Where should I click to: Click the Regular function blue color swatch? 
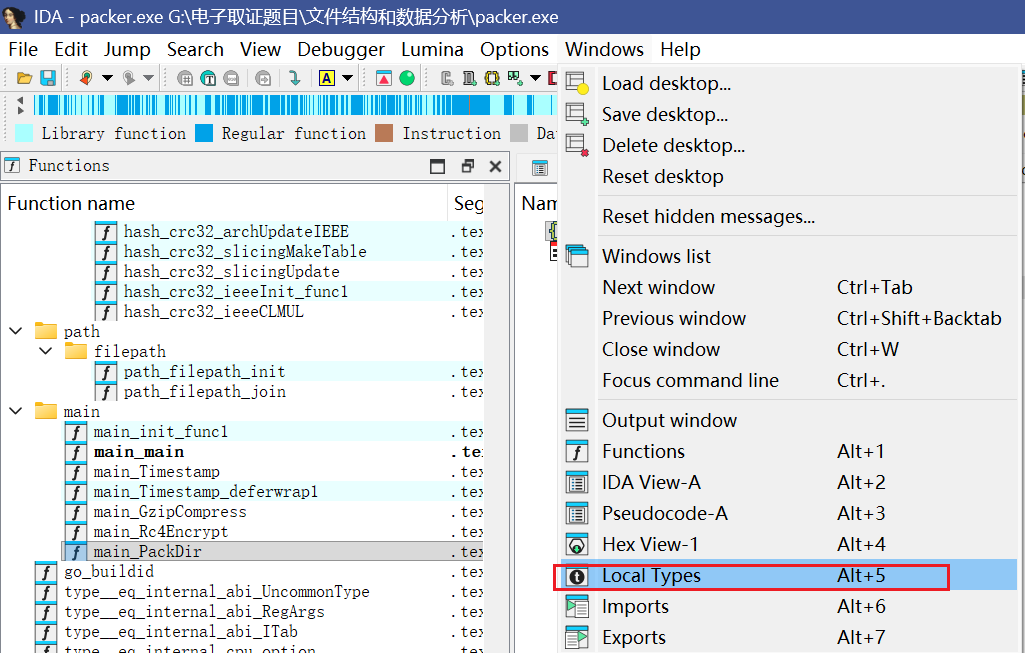click(x=204, y=133)
